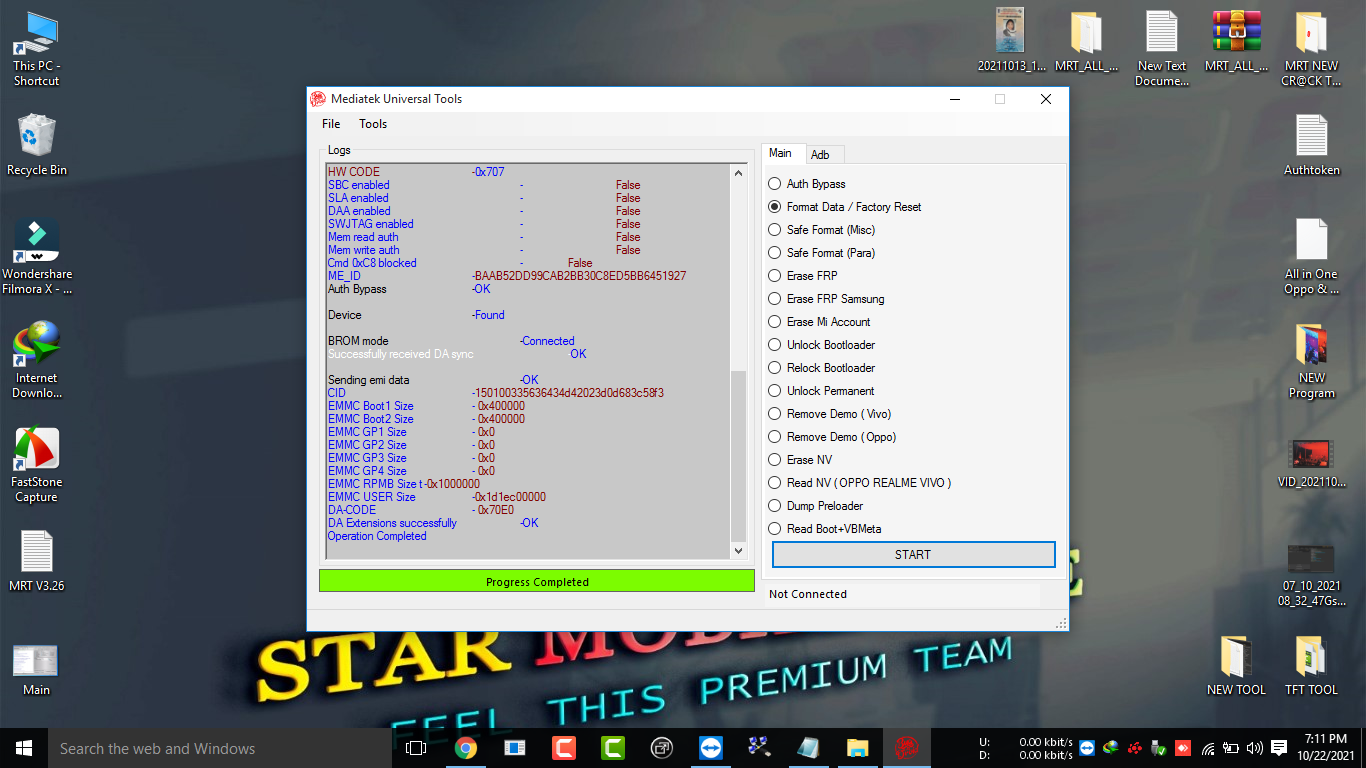Open the 07_10_2021 08_32_47Gs... video file
The width and height of the screenshot is (1366, 768).
pos(1311,575)
